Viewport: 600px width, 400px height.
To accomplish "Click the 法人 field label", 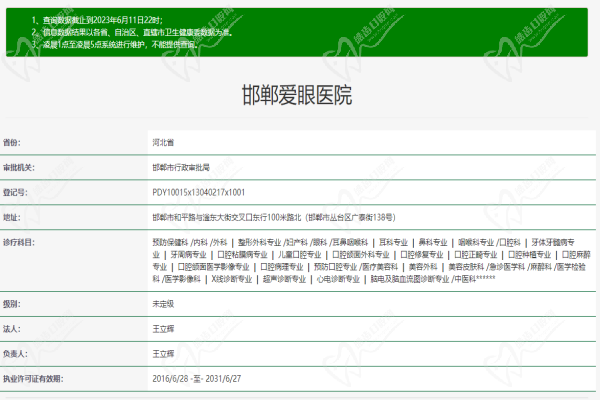I will (12, 329).
